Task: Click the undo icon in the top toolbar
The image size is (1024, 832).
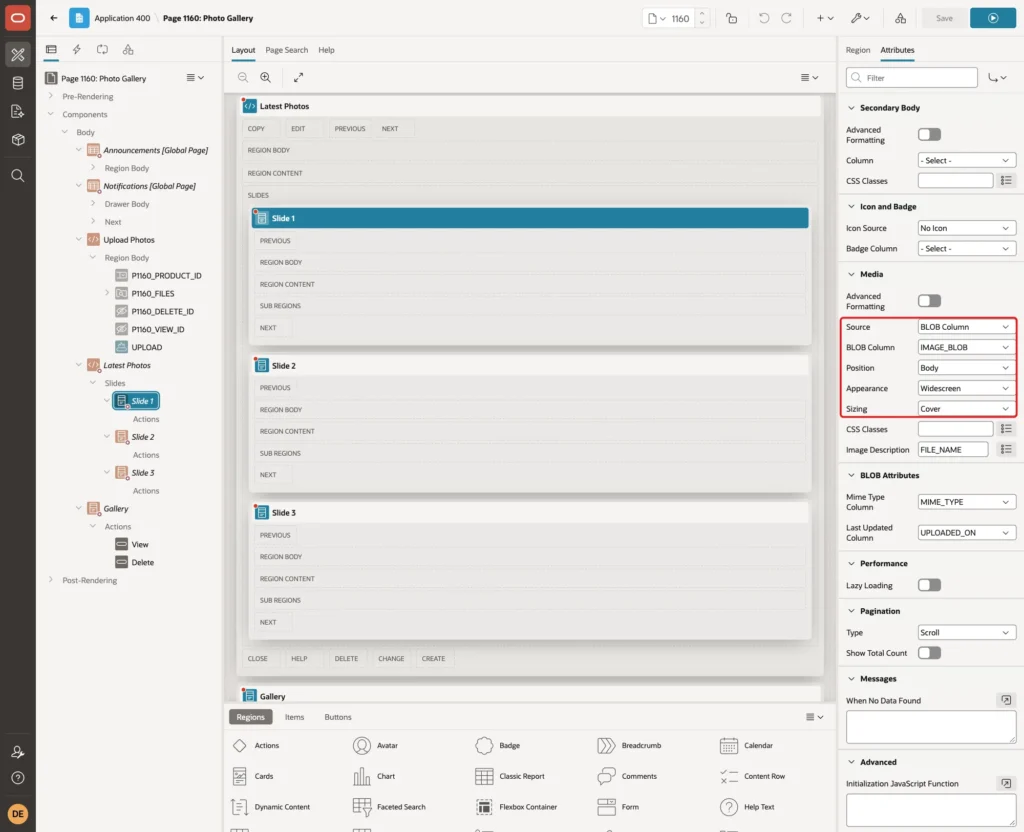Action: click(763, 18)
